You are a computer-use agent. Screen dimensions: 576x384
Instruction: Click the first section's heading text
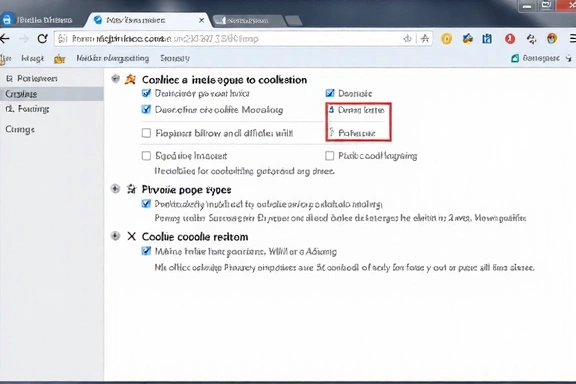coord(224,80)
